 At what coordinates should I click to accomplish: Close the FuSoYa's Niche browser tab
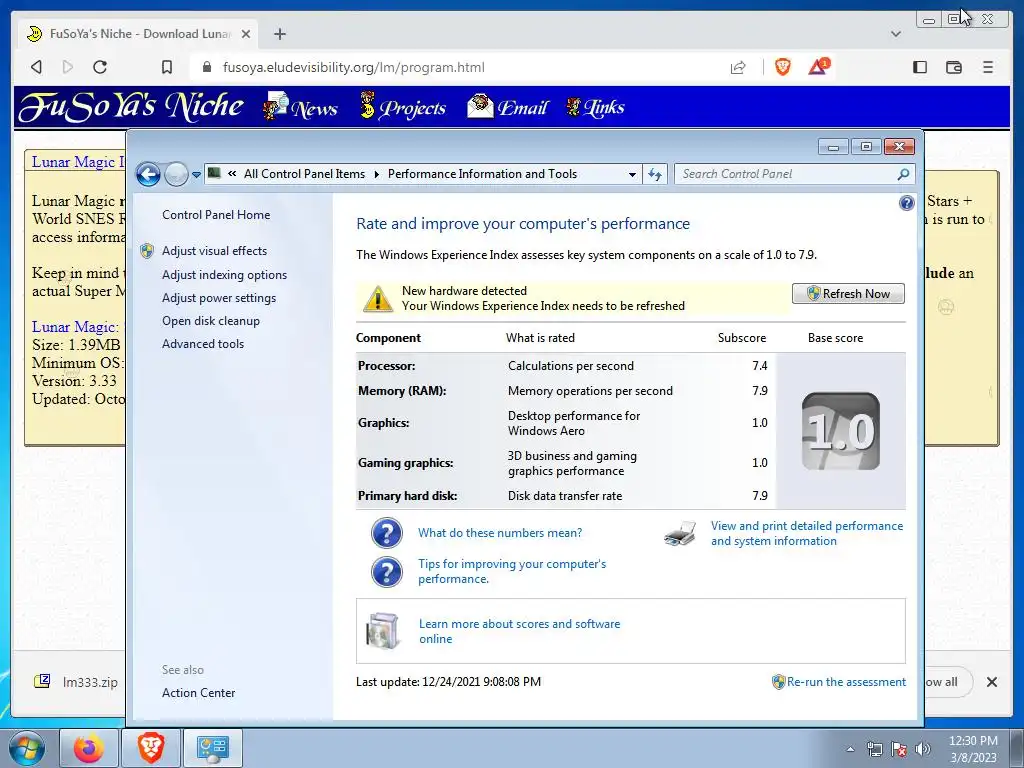pyautogui.click(x=246, y=34)
